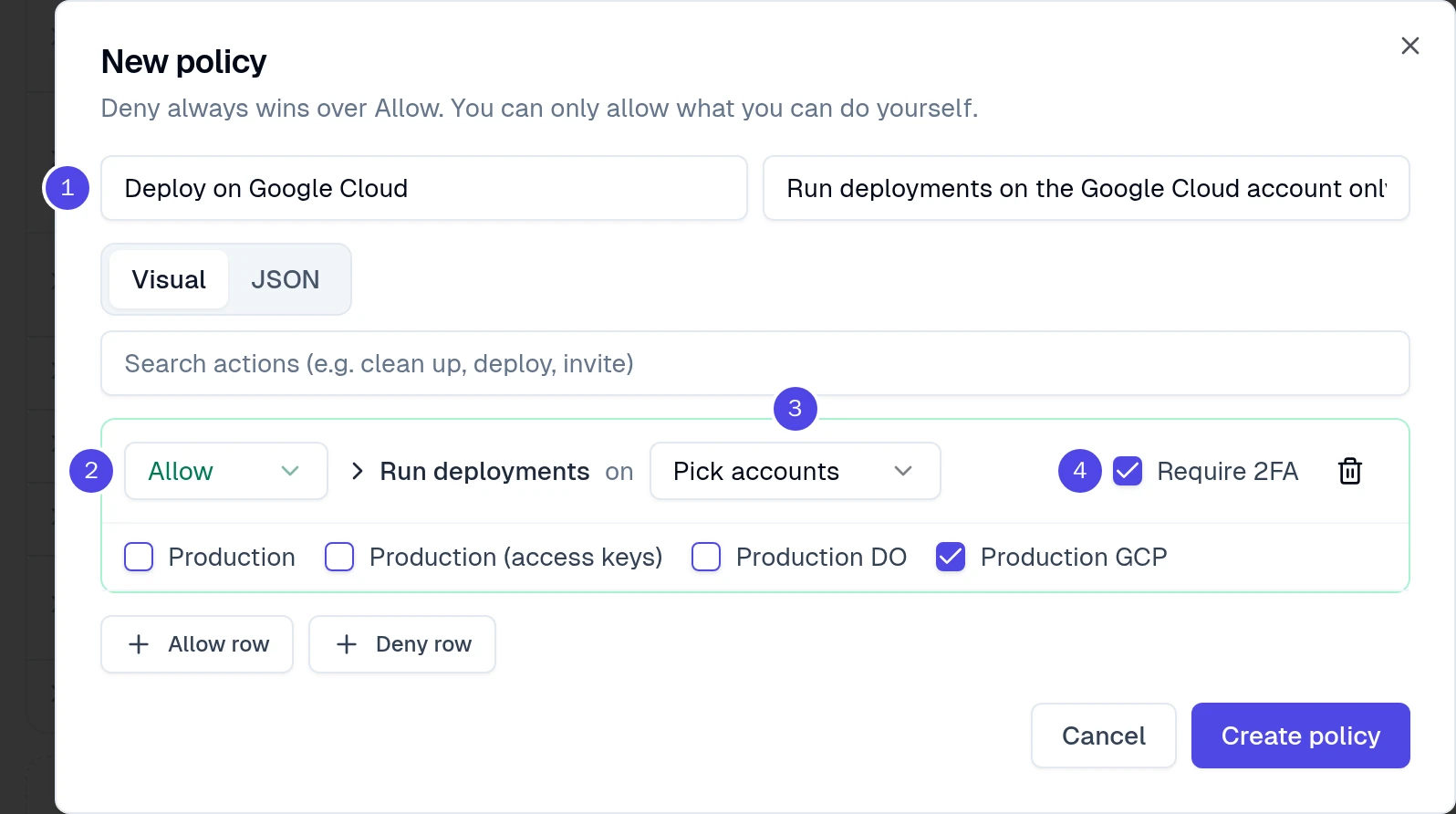
Task: Open the Pick accounts dropdown
Action: (x=795, y=471)
